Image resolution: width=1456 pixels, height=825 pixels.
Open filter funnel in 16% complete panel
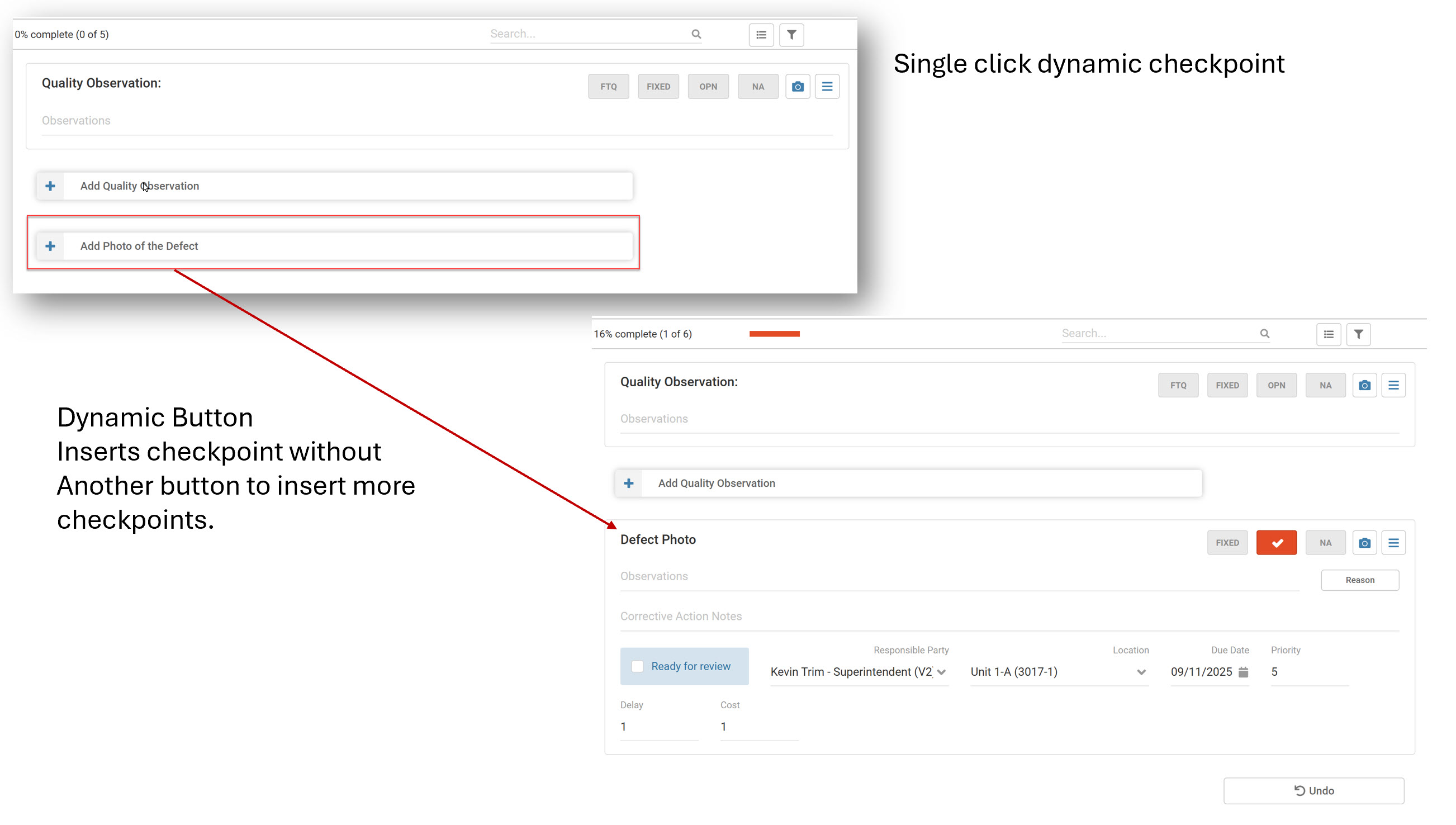[x=1359, y=334]
